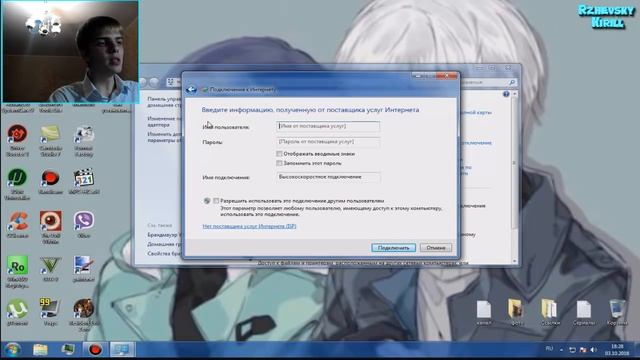This screenshot has height=360, width=640.
Task: Open the Нет поставщика услуг Интернета link
Action: pos(249,226)
